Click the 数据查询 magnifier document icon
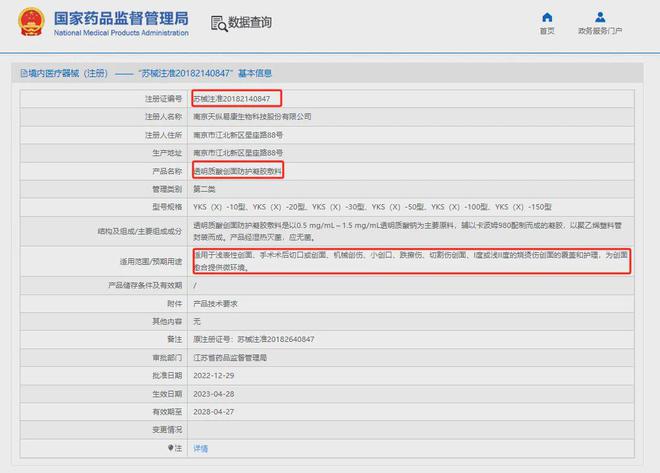 pyautogui.click(x=218, y=22)
